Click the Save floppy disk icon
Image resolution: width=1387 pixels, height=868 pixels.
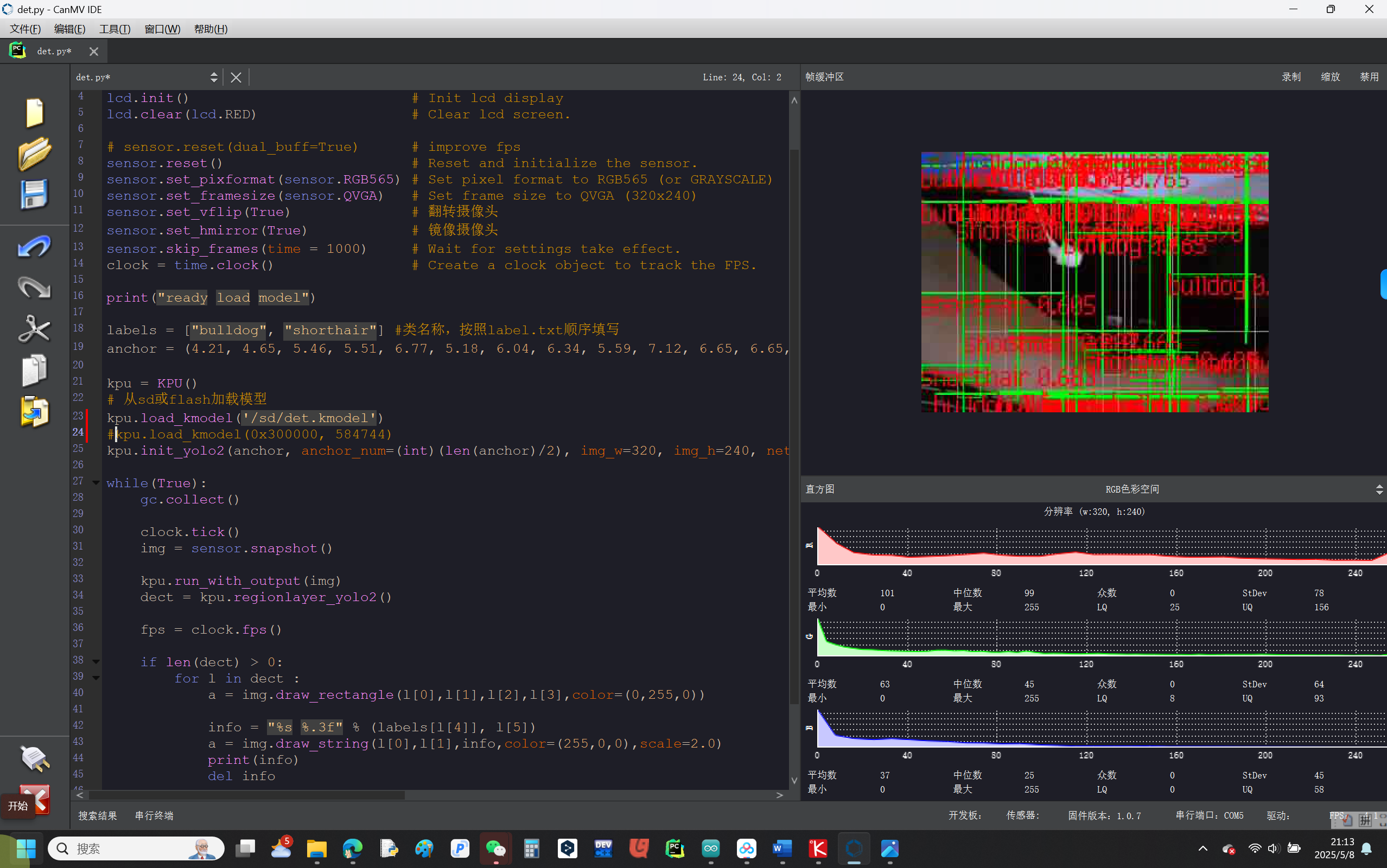pos(34,195)
